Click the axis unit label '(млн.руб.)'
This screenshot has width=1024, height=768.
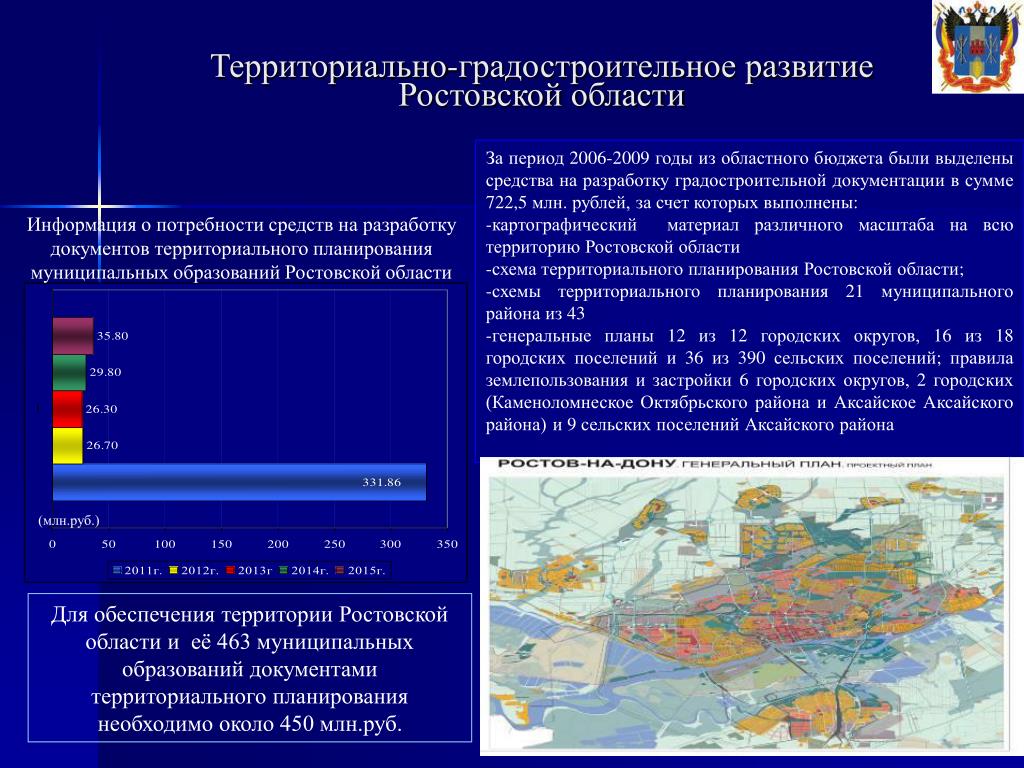[69, 520]
